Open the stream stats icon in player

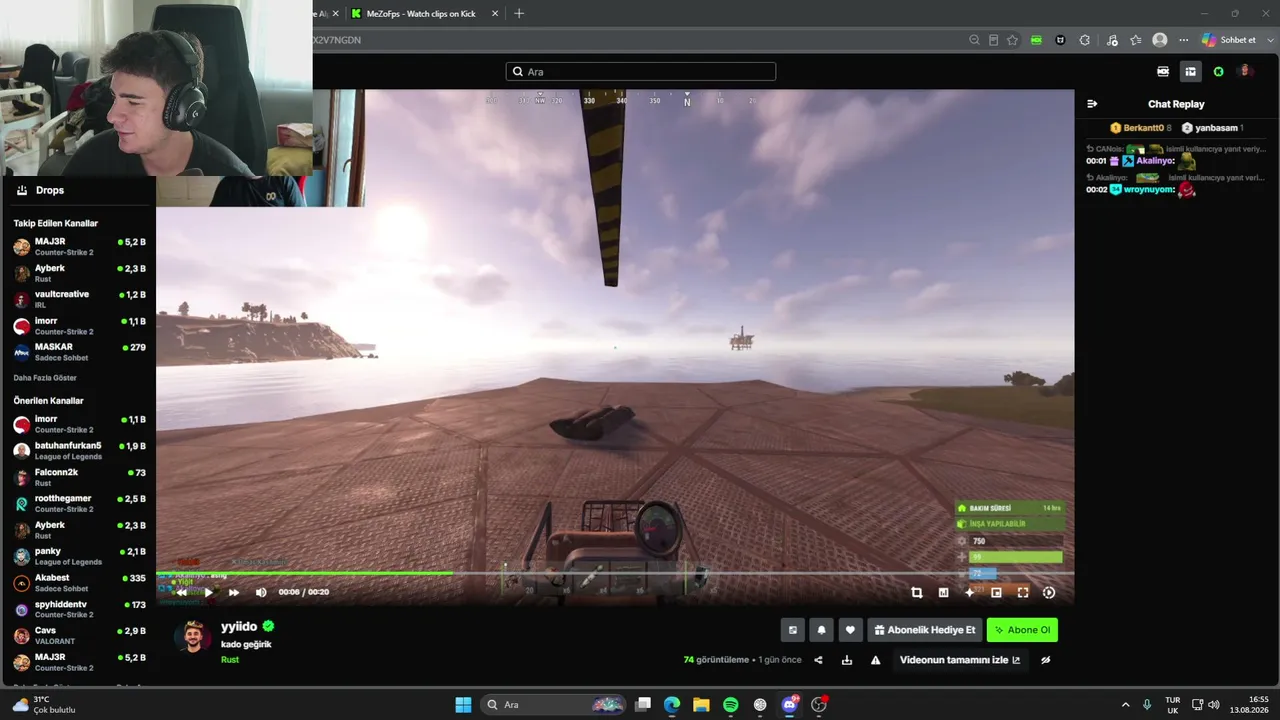click(943, 592)
